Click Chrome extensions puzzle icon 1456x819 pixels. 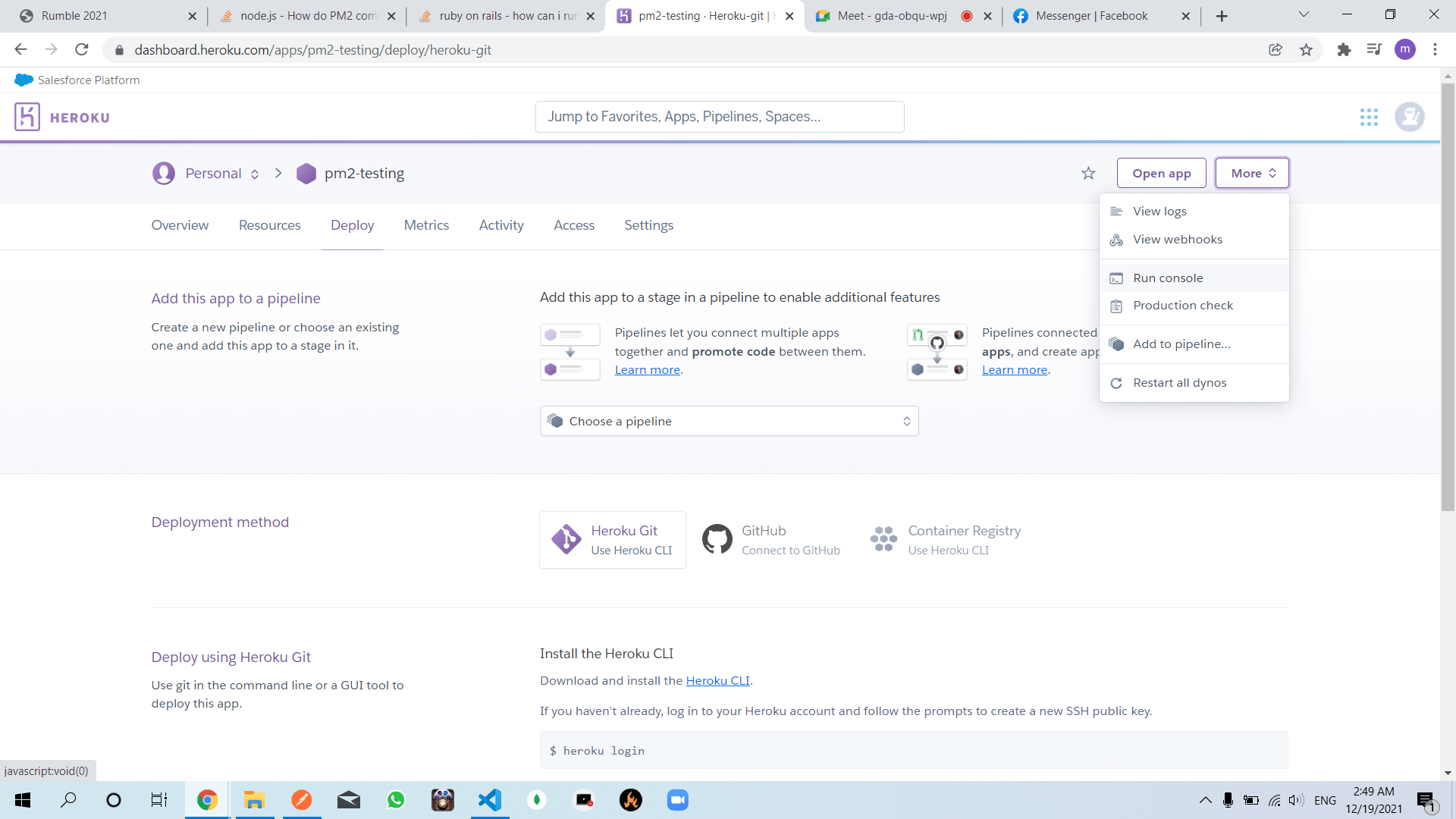click(1344, 50)
